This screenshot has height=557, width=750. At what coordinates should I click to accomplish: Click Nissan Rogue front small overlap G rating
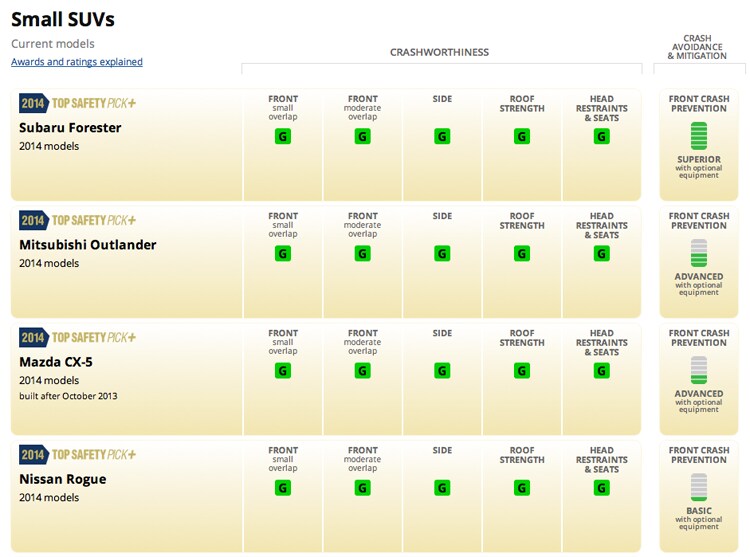tap(283, 488)
